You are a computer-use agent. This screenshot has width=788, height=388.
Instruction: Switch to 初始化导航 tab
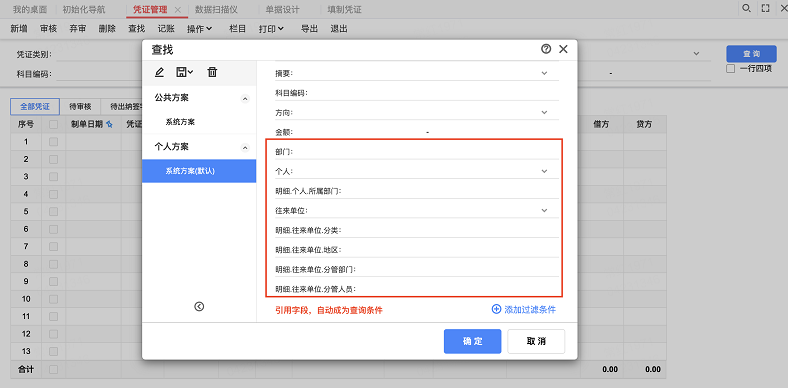pyautogui.click(x=84, y=10)
